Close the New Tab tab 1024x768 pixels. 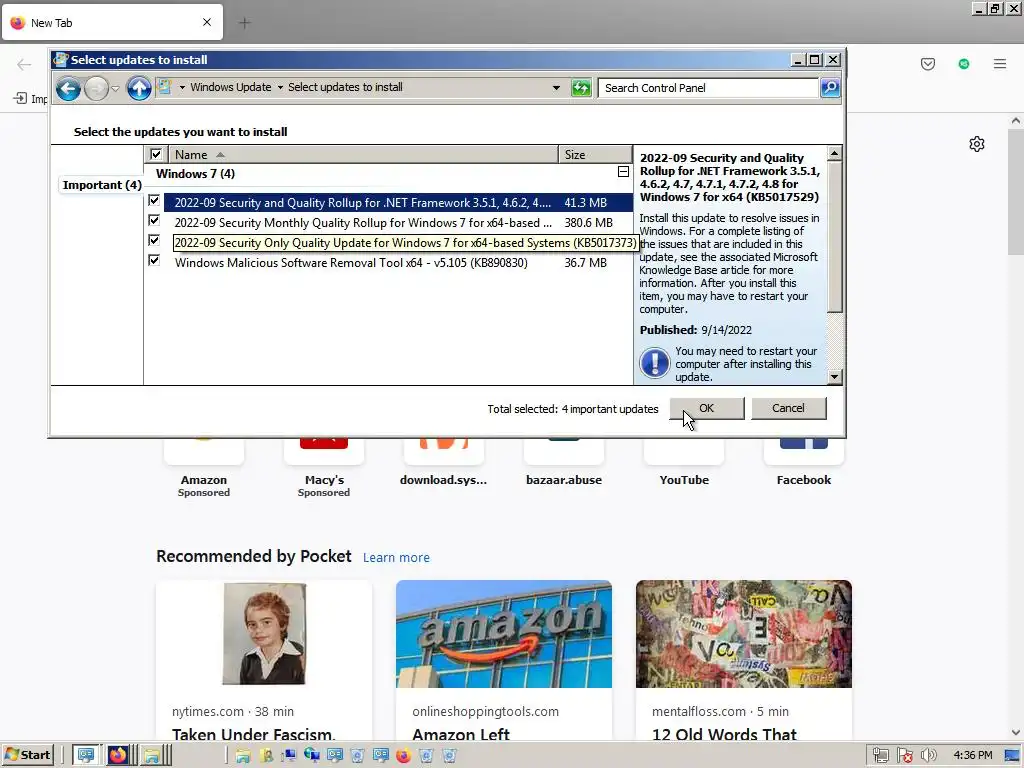(206, 22)
